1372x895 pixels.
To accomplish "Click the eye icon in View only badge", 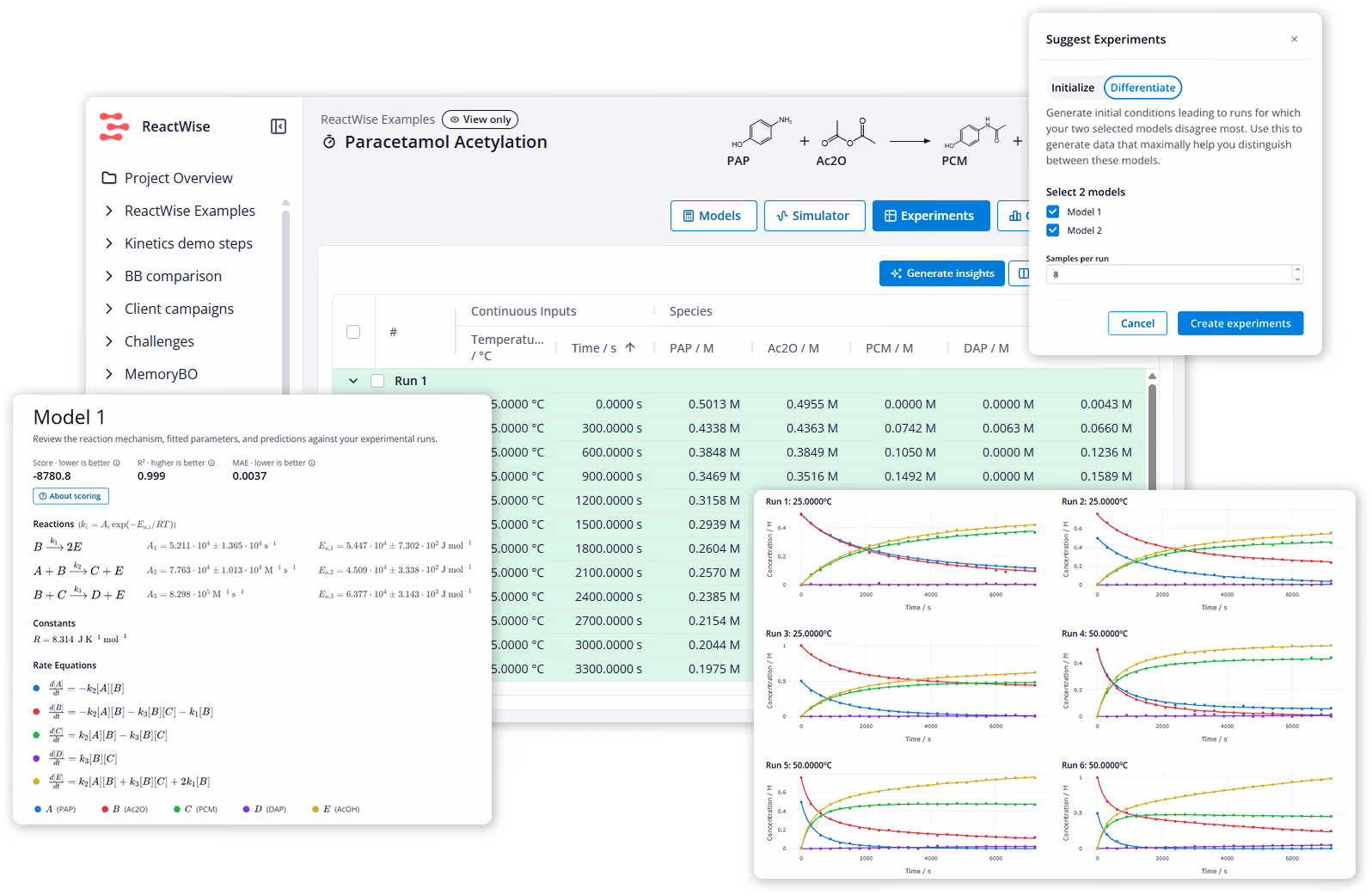I will (455, 120).
